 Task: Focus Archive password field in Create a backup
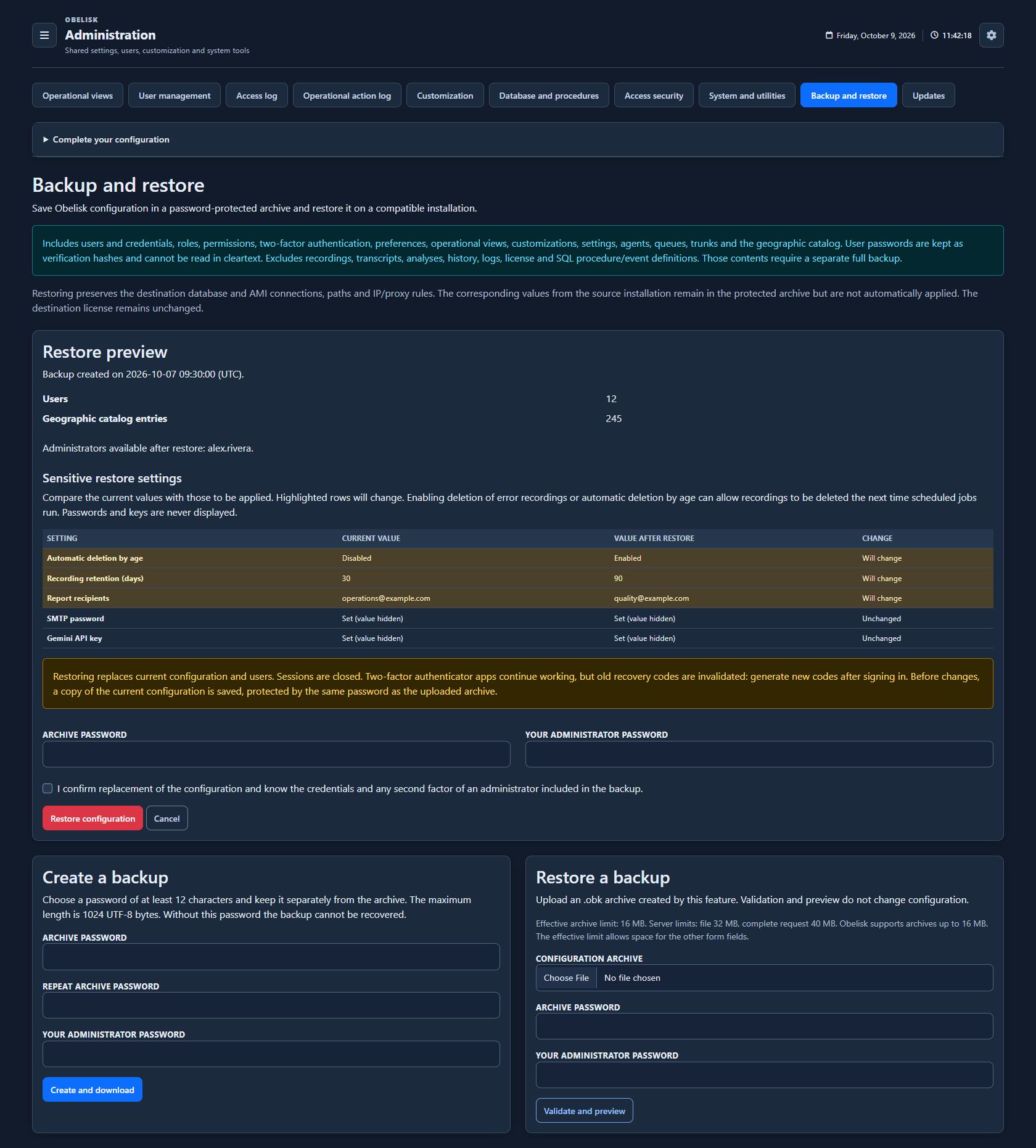pos(271,957)
